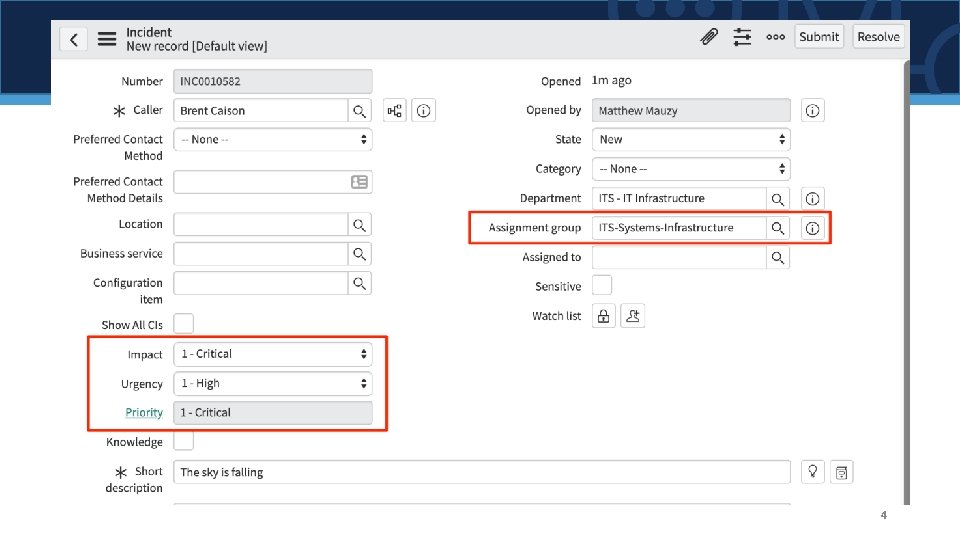This screenshot has width=960, height=540.
Task: Go back using the left chevron button
Action: tap(73, 39)
